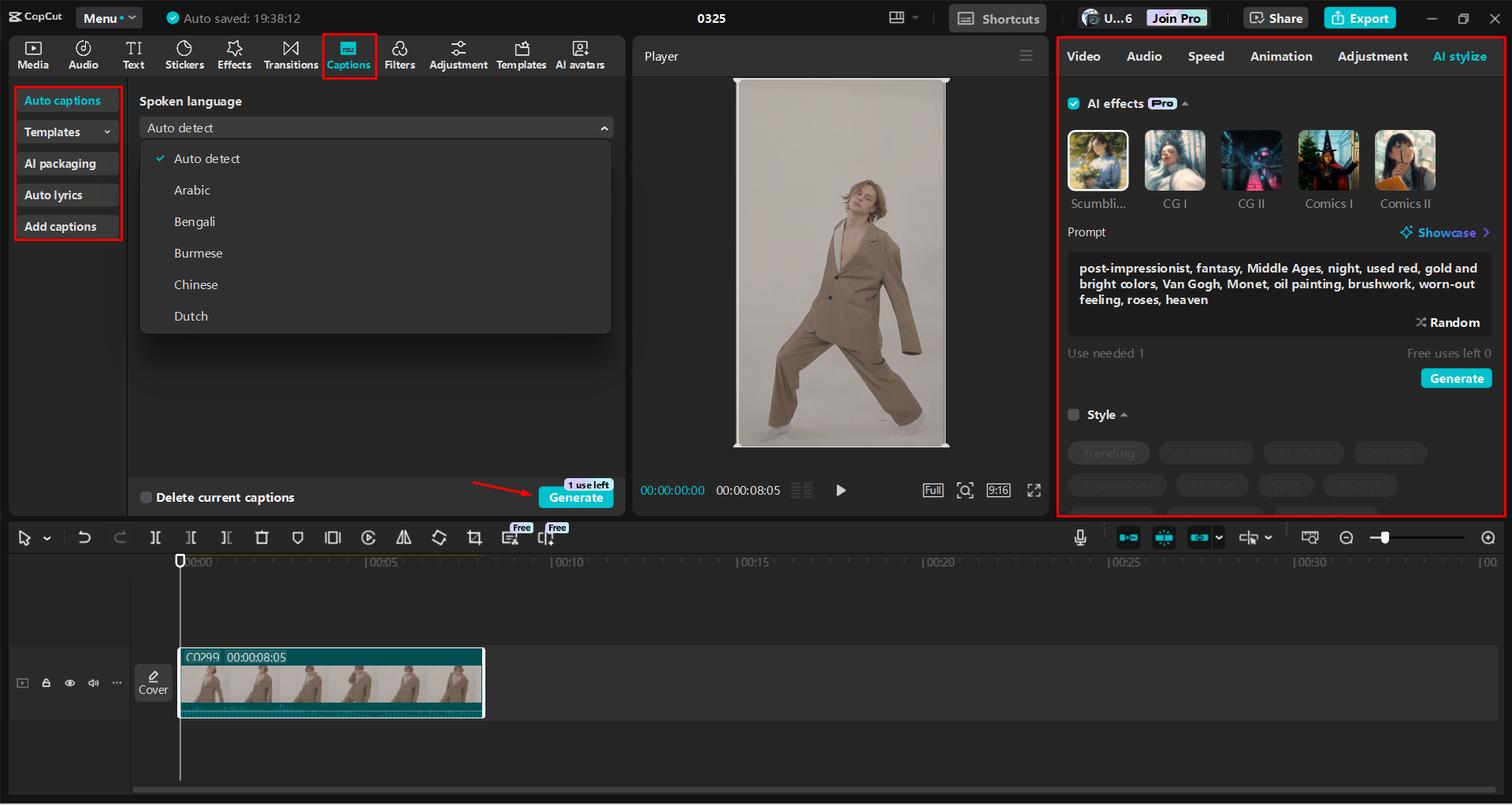This screenshot has width=1512, height=805.
Task: Open the Stickers panel
Action: [x=184, y=55]
